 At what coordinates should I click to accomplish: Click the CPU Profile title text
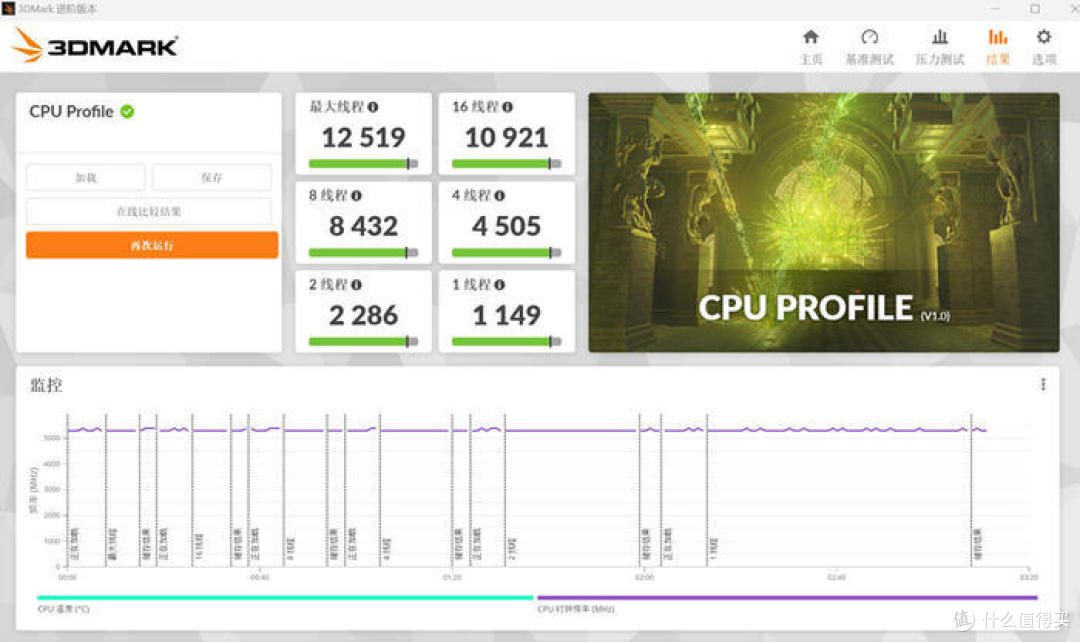(71, 112)
